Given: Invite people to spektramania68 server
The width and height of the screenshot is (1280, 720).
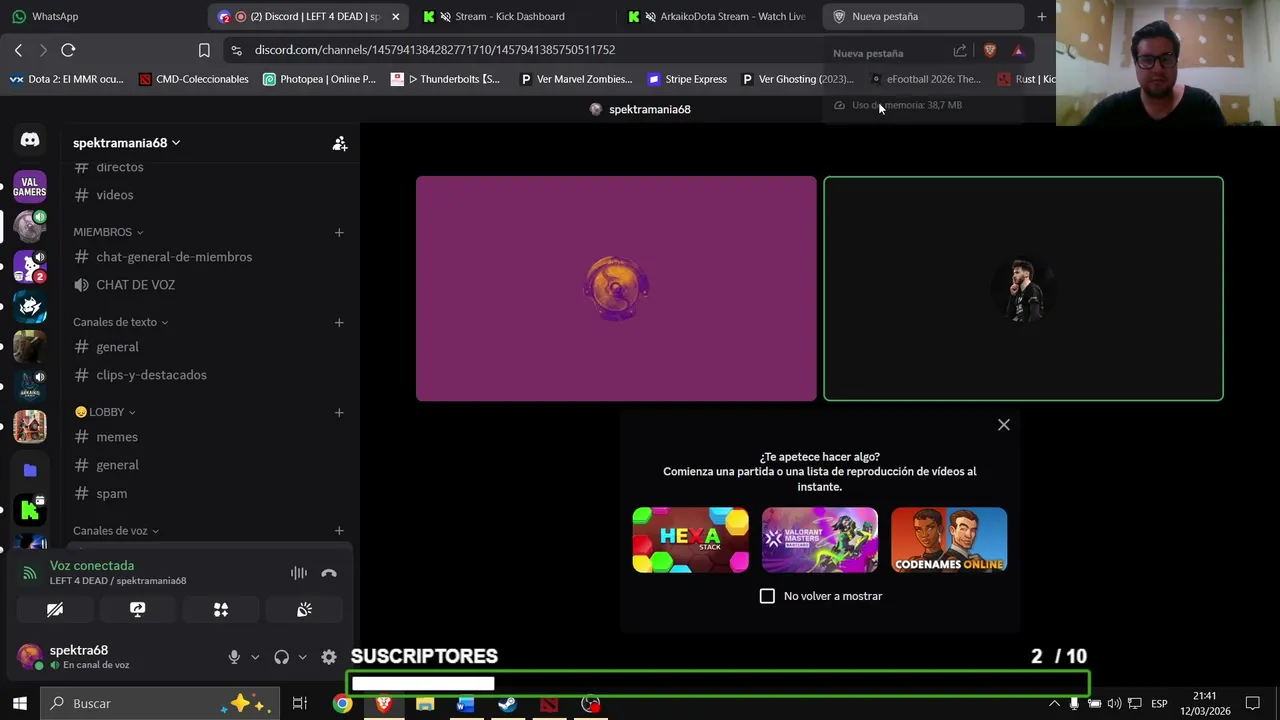Looking at the screenshot, I should [x=340, y=144].
